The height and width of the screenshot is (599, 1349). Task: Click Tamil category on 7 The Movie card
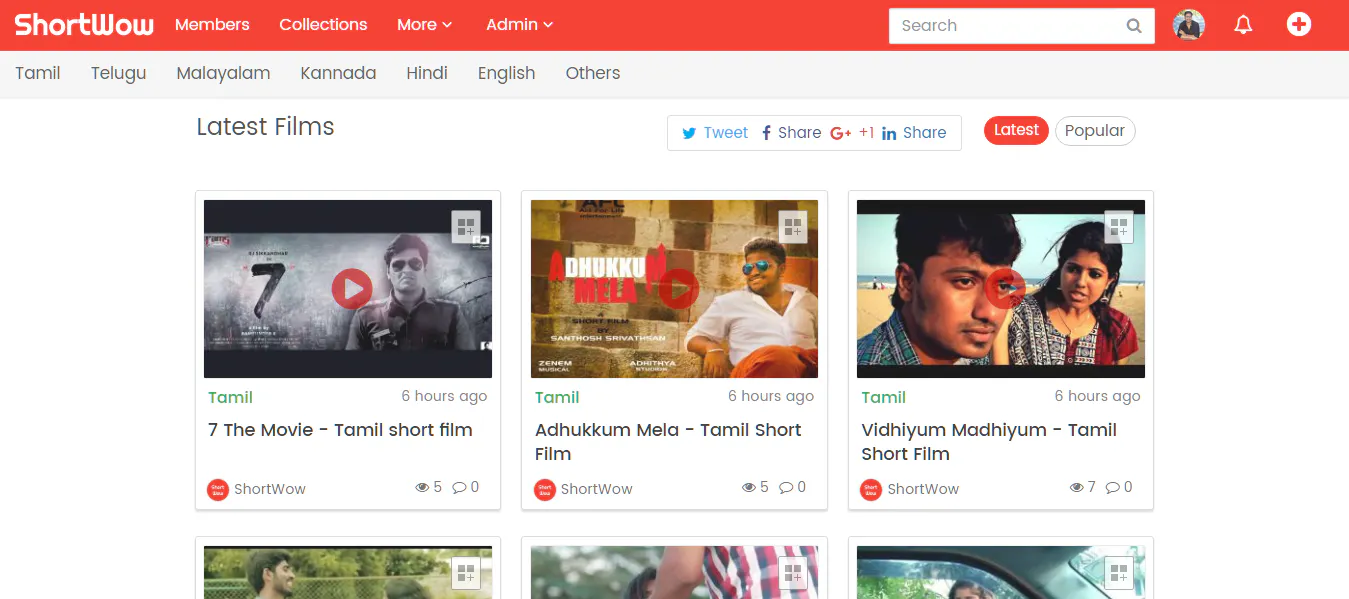click(230, 397)
